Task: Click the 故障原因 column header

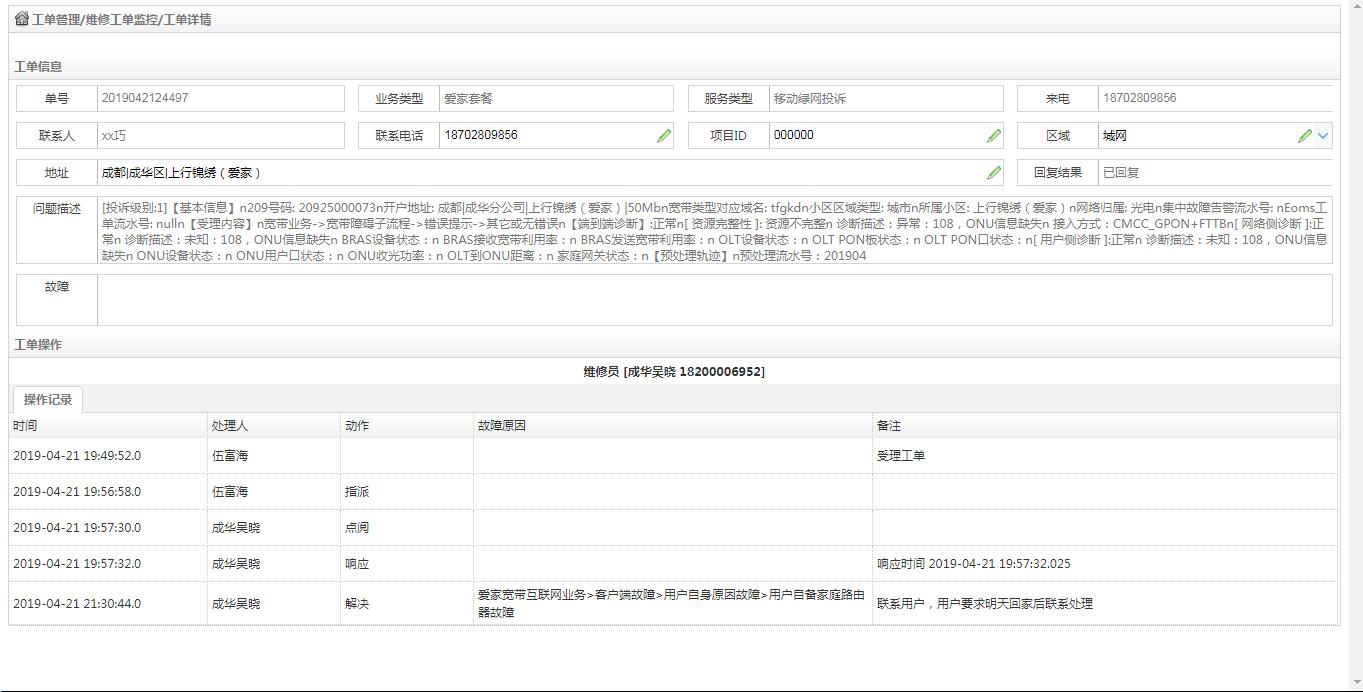Action: click(x=502, y=426)
